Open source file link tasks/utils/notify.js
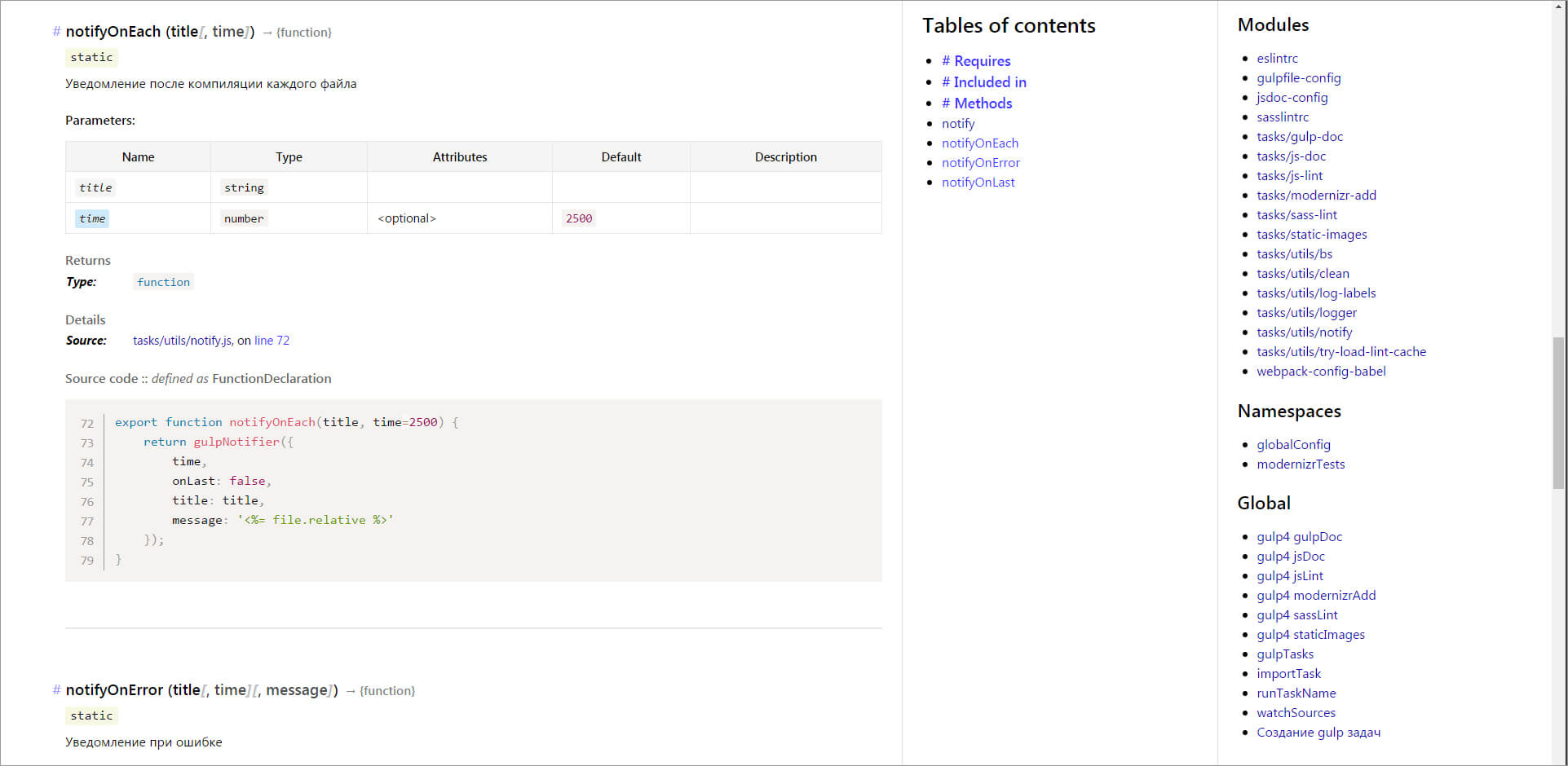The image size is (1568, 766). [183, 341]
